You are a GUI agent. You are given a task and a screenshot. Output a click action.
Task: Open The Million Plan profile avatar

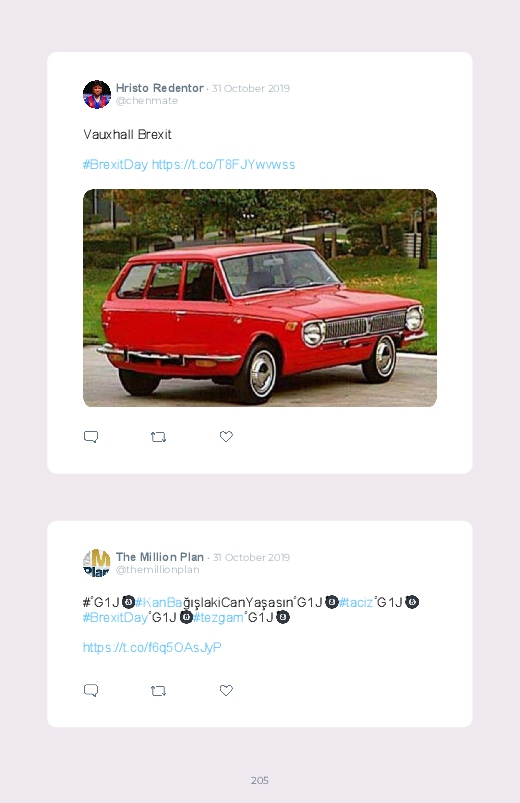tap(97, 563)
